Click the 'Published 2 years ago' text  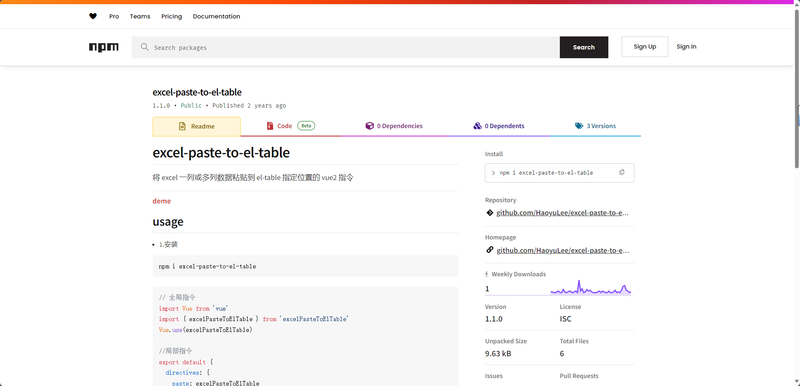pyautogui.click(x=249, y=106)
